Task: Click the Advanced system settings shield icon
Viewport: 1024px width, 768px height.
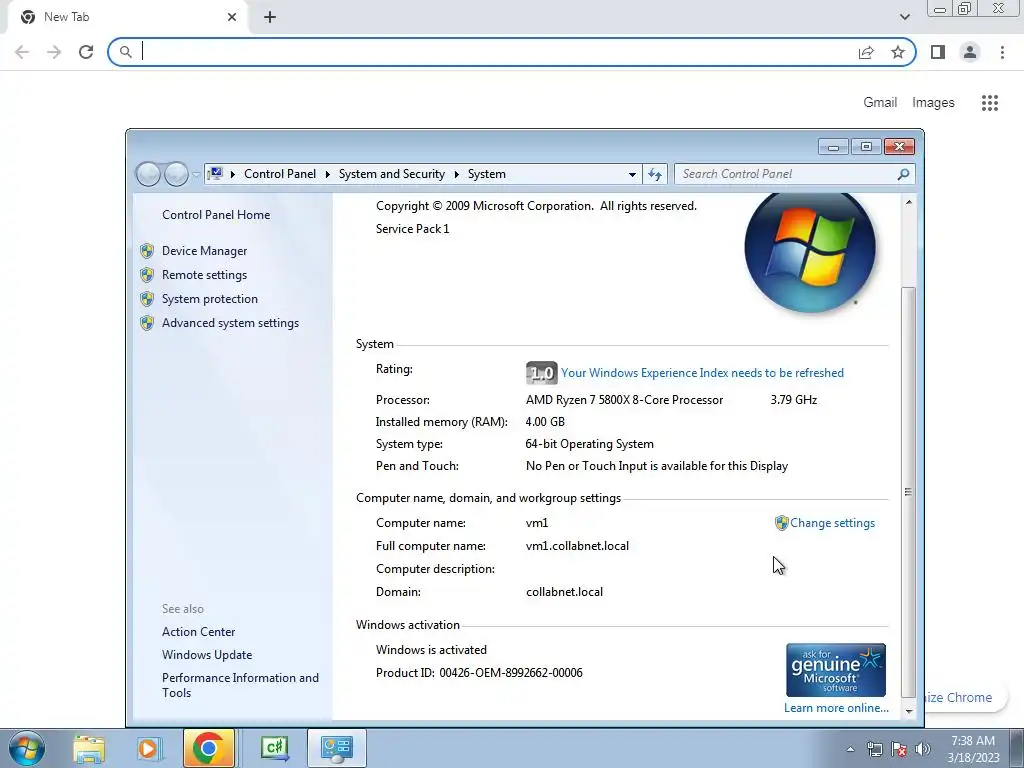Action: coord(147,323)
